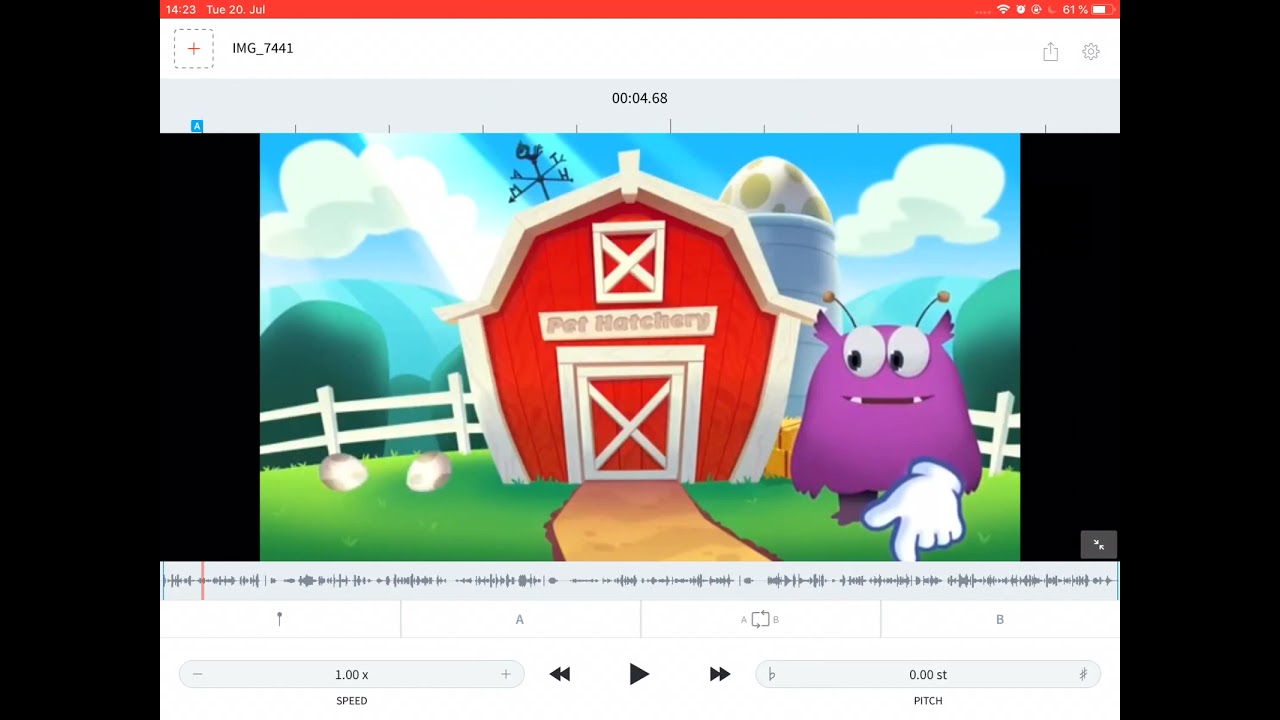The height and width of the screenshot is (720, 1280).
Task: Tap the add file plus button
Action: click(194, 48)
